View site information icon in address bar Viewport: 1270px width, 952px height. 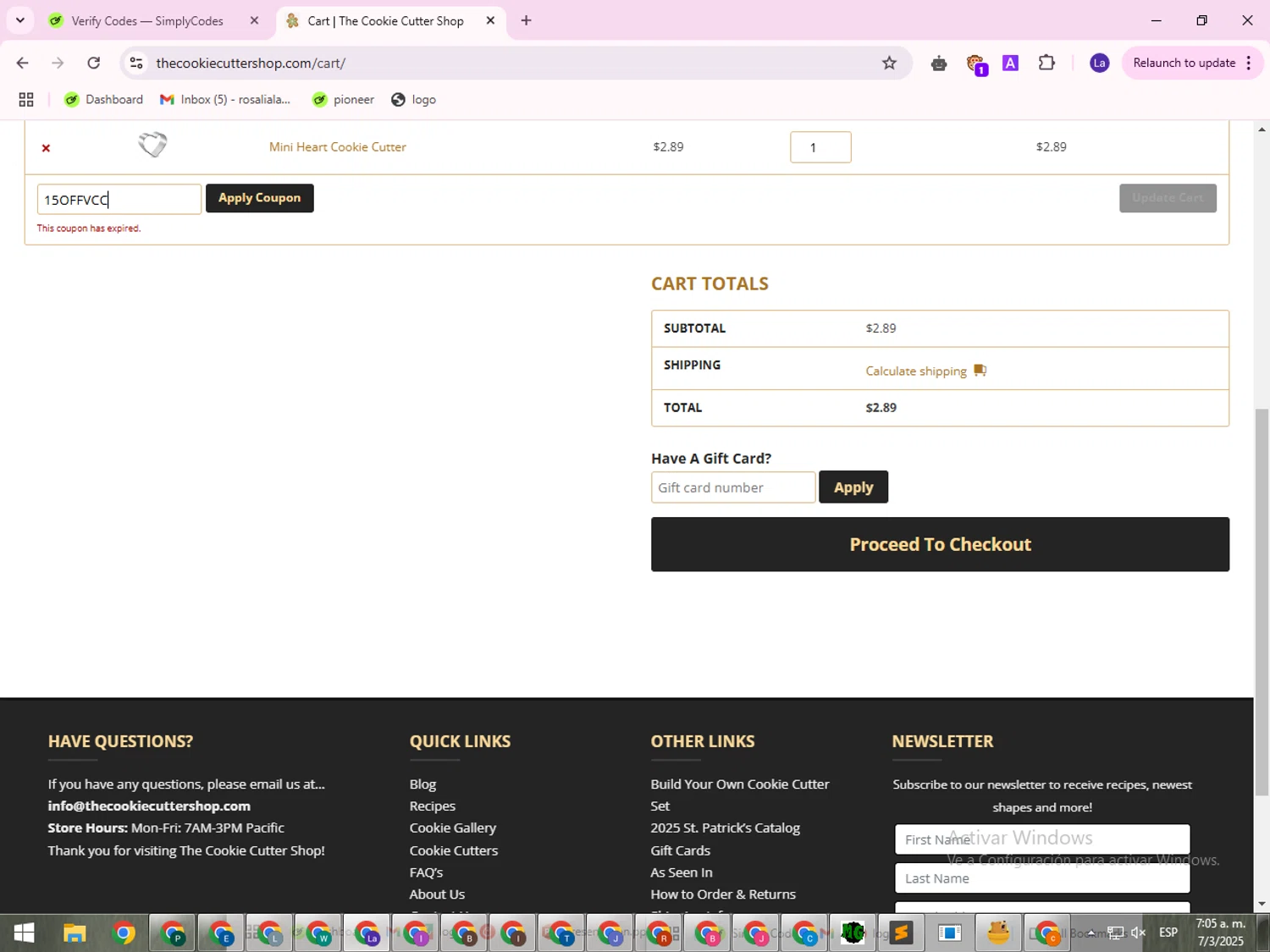click(136, 63)
